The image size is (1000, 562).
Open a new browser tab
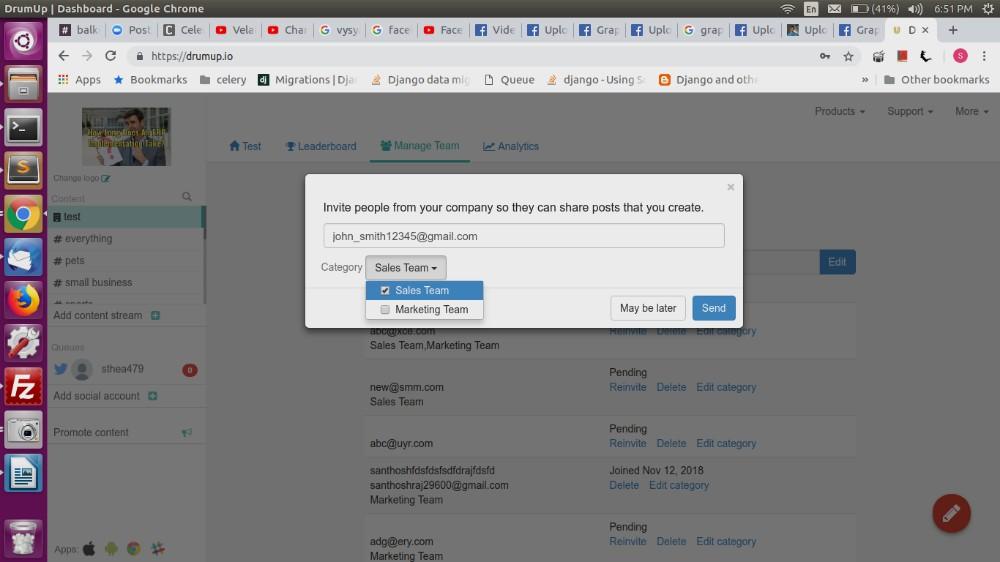click(953, 30)
